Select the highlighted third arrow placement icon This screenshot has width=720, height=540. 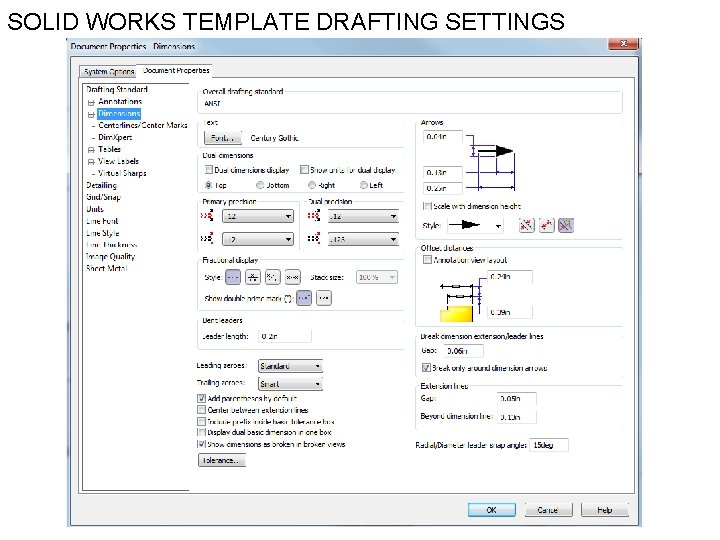[566, 225]
